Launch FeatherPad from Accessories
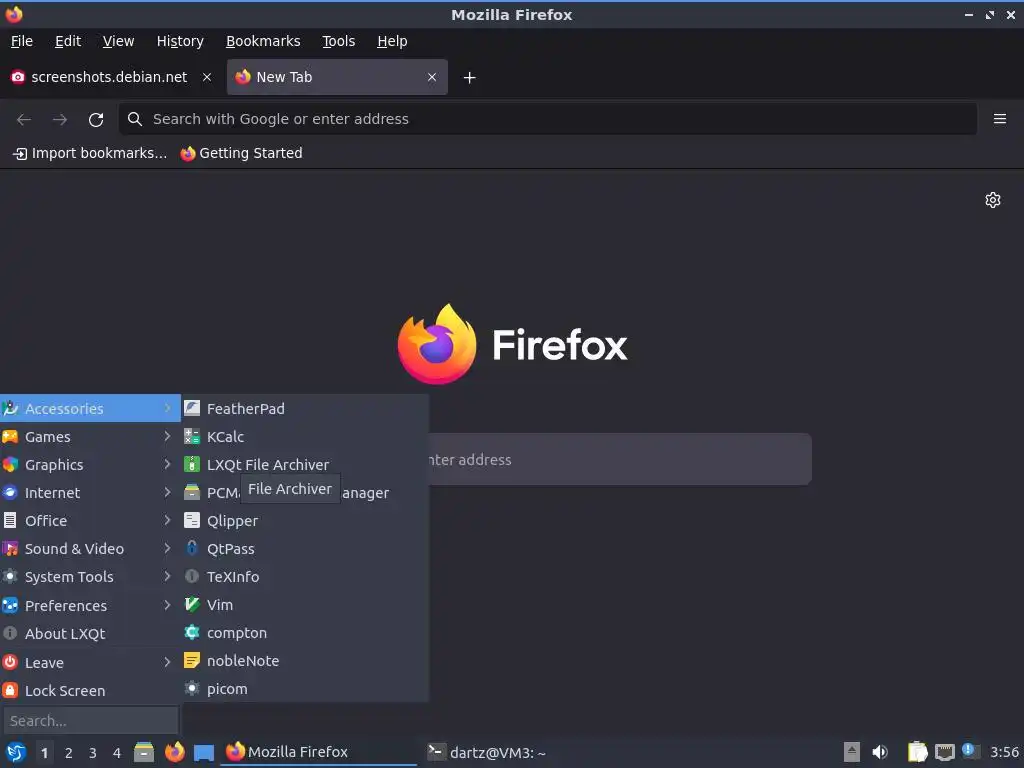Image resolution: width=1024 pixels, height=768 pixels. (305, 408)
